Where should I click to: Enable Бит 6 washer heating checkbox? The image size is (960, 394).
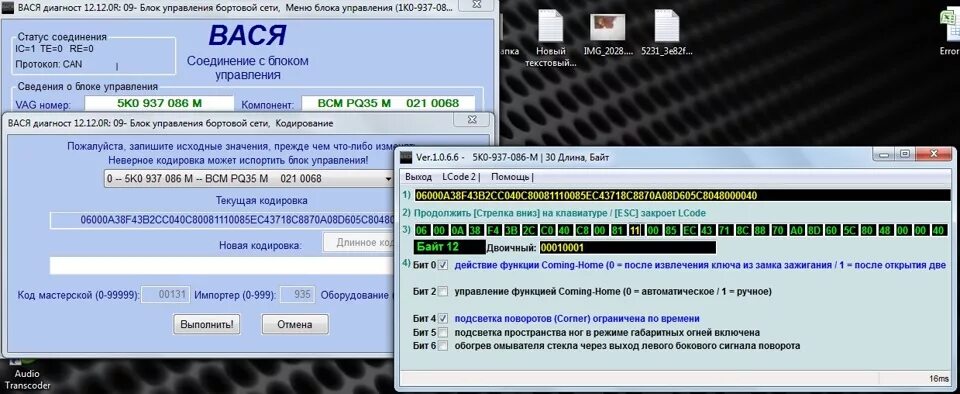click(x=443, y=346)
